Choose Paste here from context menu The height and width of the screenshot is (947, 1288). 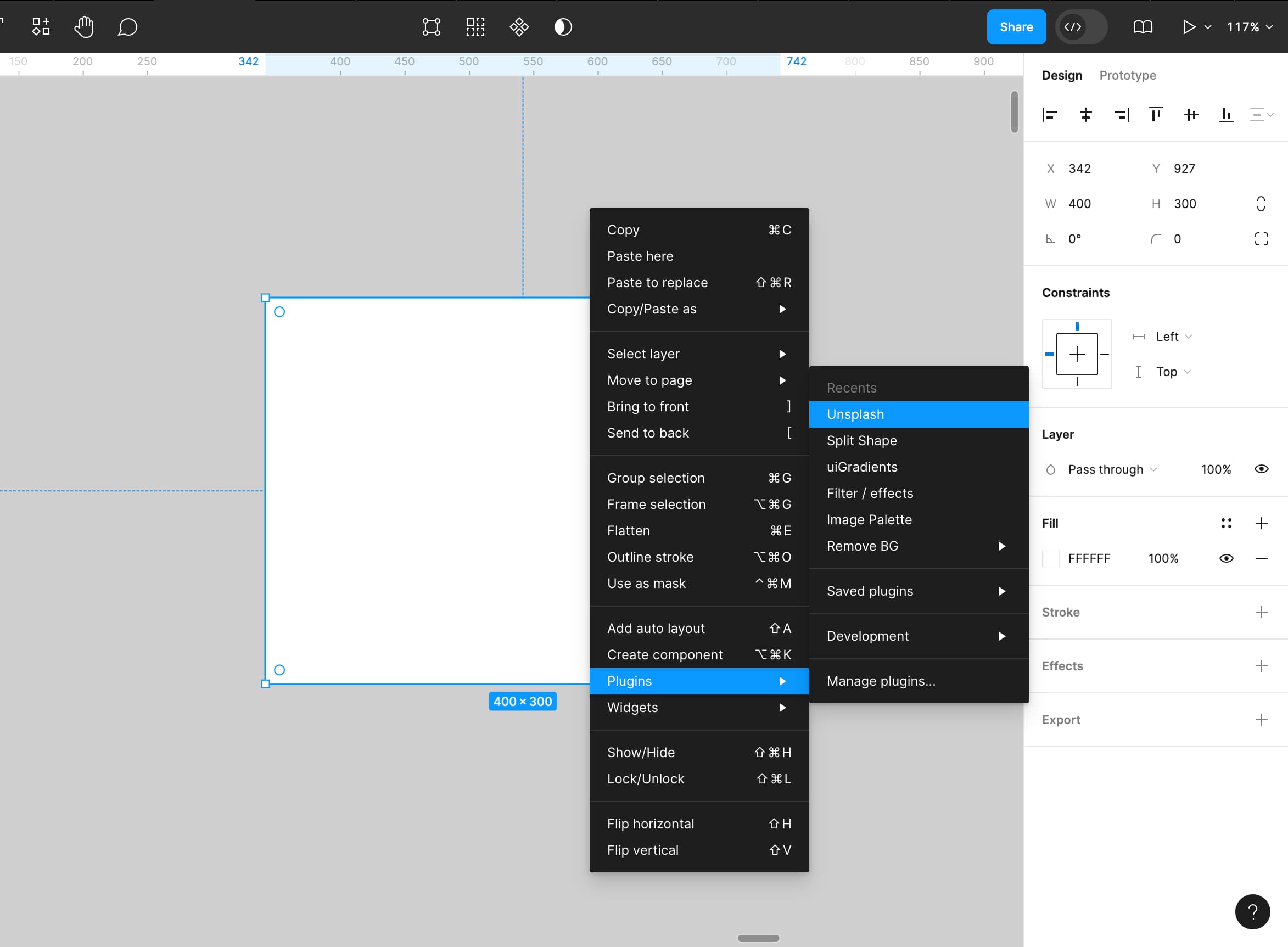click(x=699, y=256)
